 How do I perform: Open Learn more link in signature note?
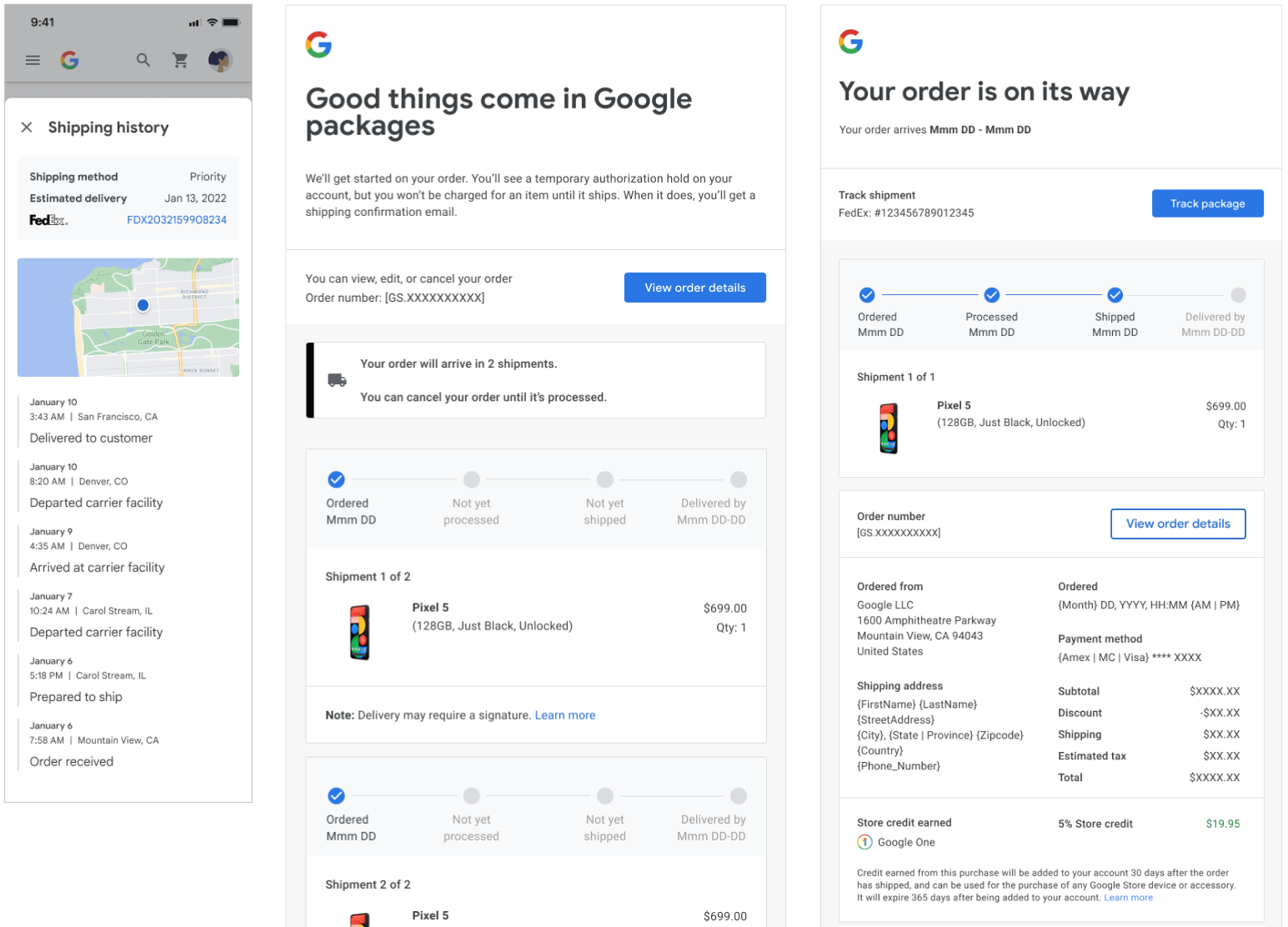(565, 715)
